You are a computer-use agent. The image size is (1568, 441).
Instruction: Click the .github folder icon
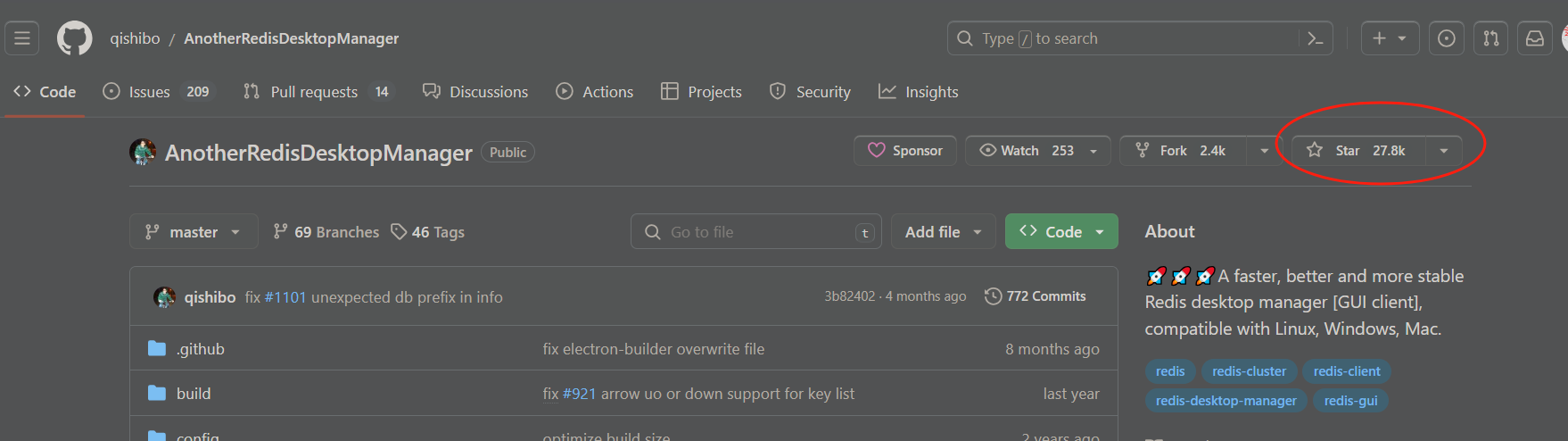click(157, 348)
